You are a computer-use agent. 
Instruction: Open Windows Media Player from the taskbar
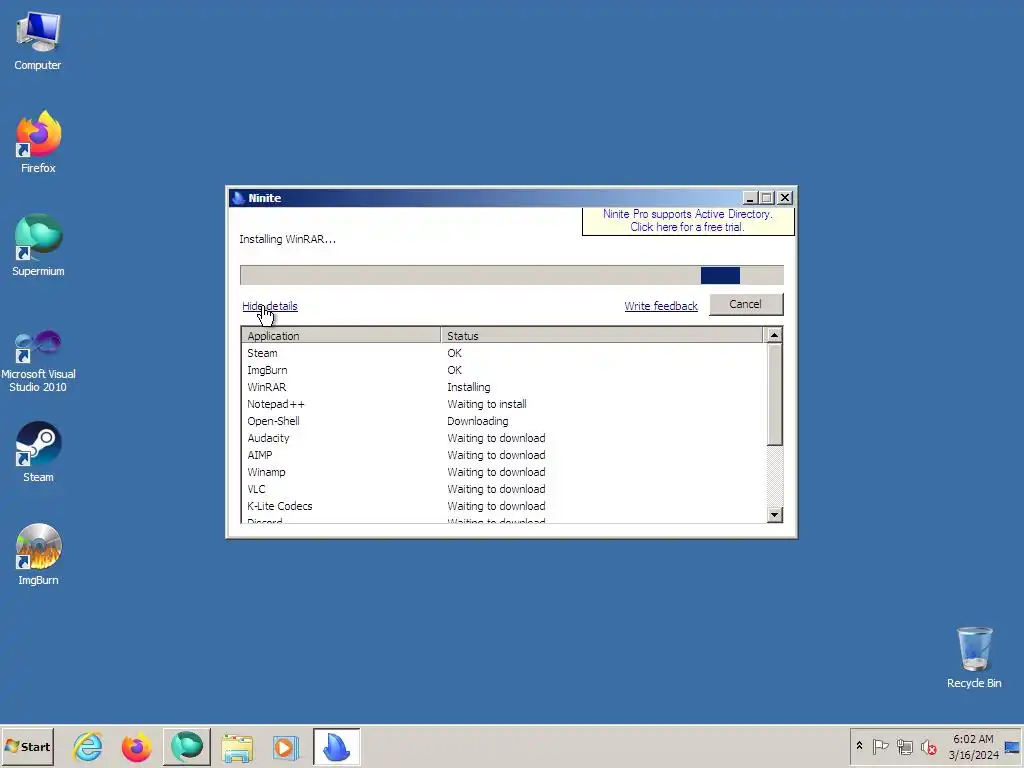tap(286, 746)
